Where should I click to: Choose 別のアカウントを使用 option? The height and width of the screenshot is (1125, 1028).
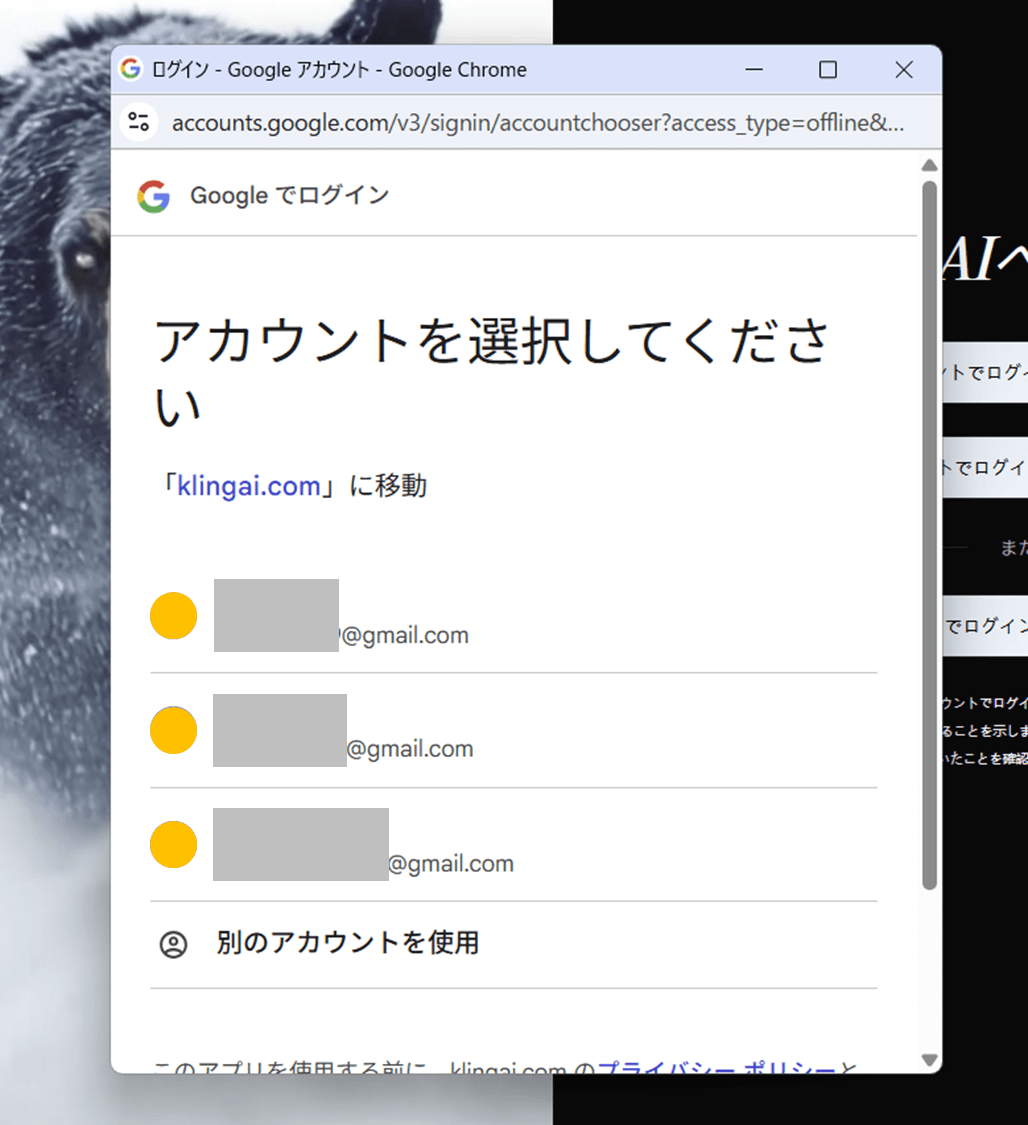pos(347,943)
